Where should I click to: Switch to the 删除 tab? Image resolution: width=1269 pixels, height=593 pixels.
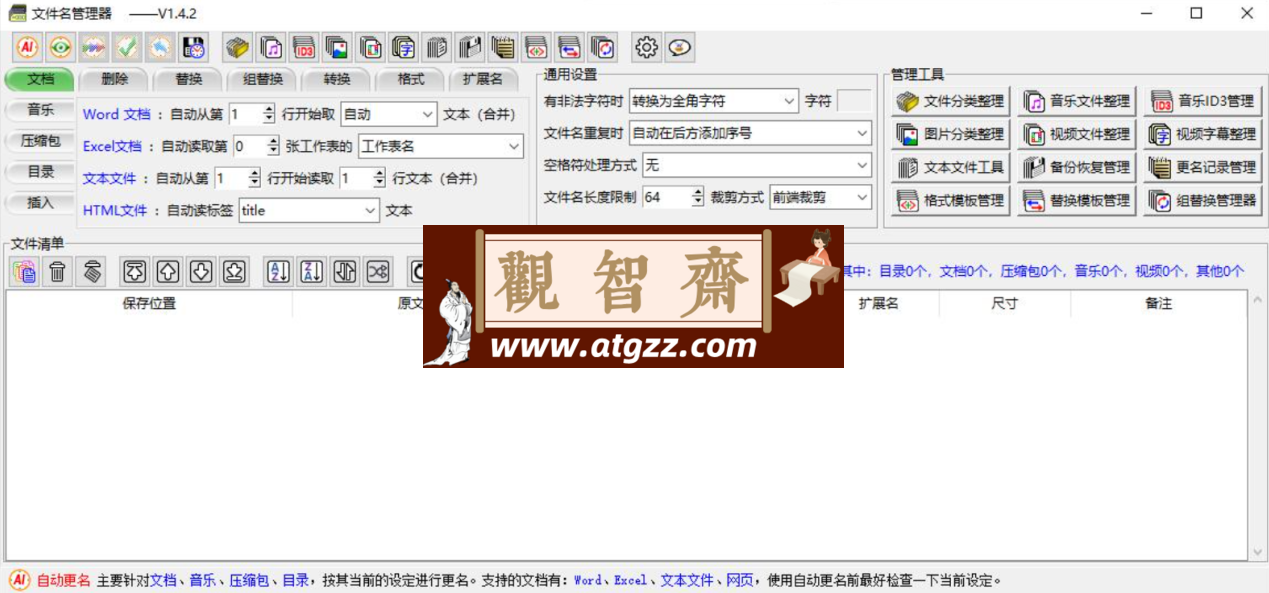click(x=115, y=79)
